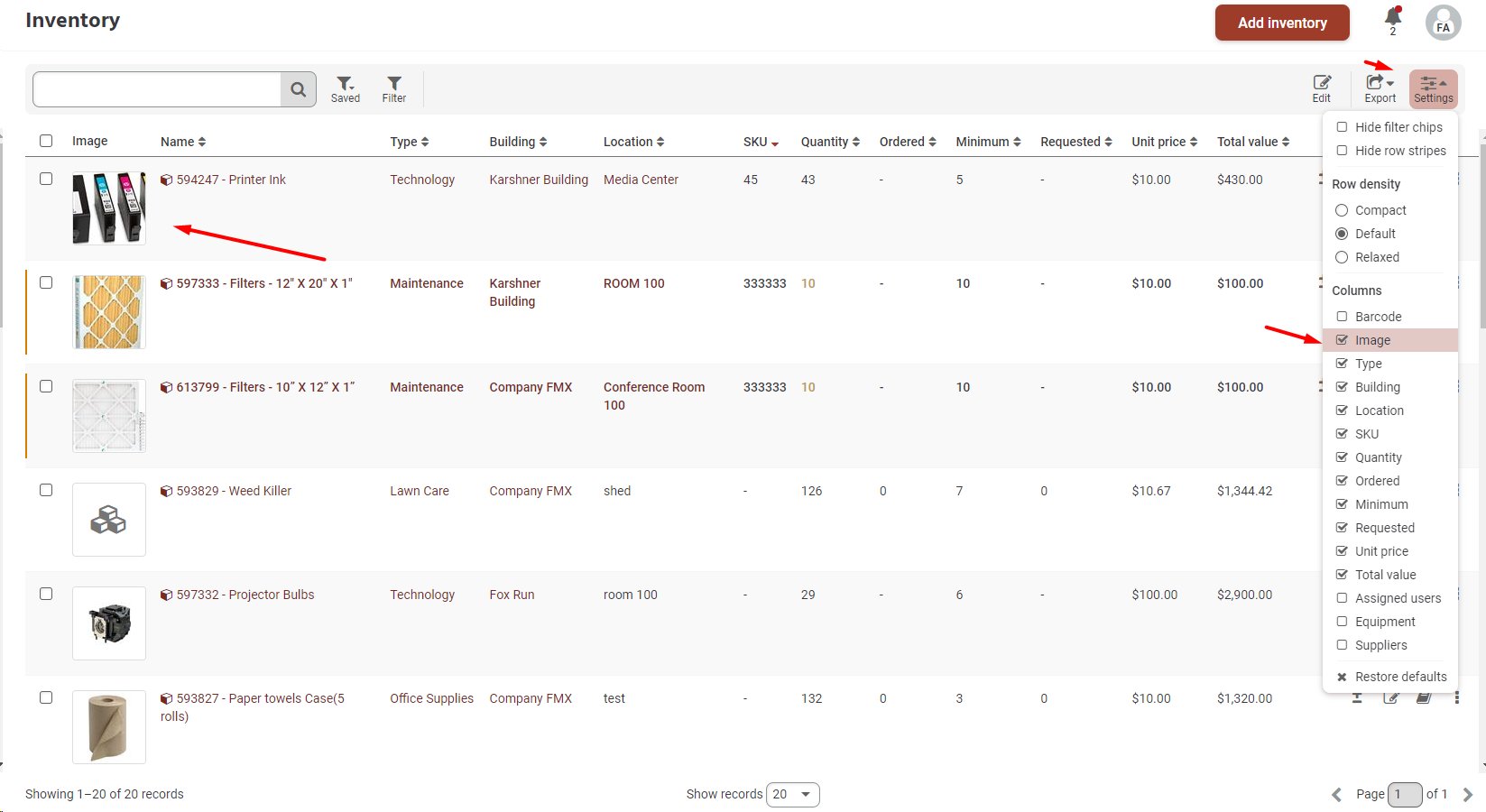This screenshot has width=1486, height=812.
Task: Click the search magnifying glass icon
Action: click(299, 89)
